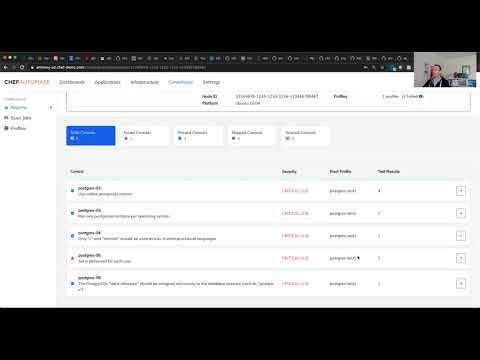480x360 pixels.
Task: Expand the postgres-02 control row
Action: (x=461, y=191)
